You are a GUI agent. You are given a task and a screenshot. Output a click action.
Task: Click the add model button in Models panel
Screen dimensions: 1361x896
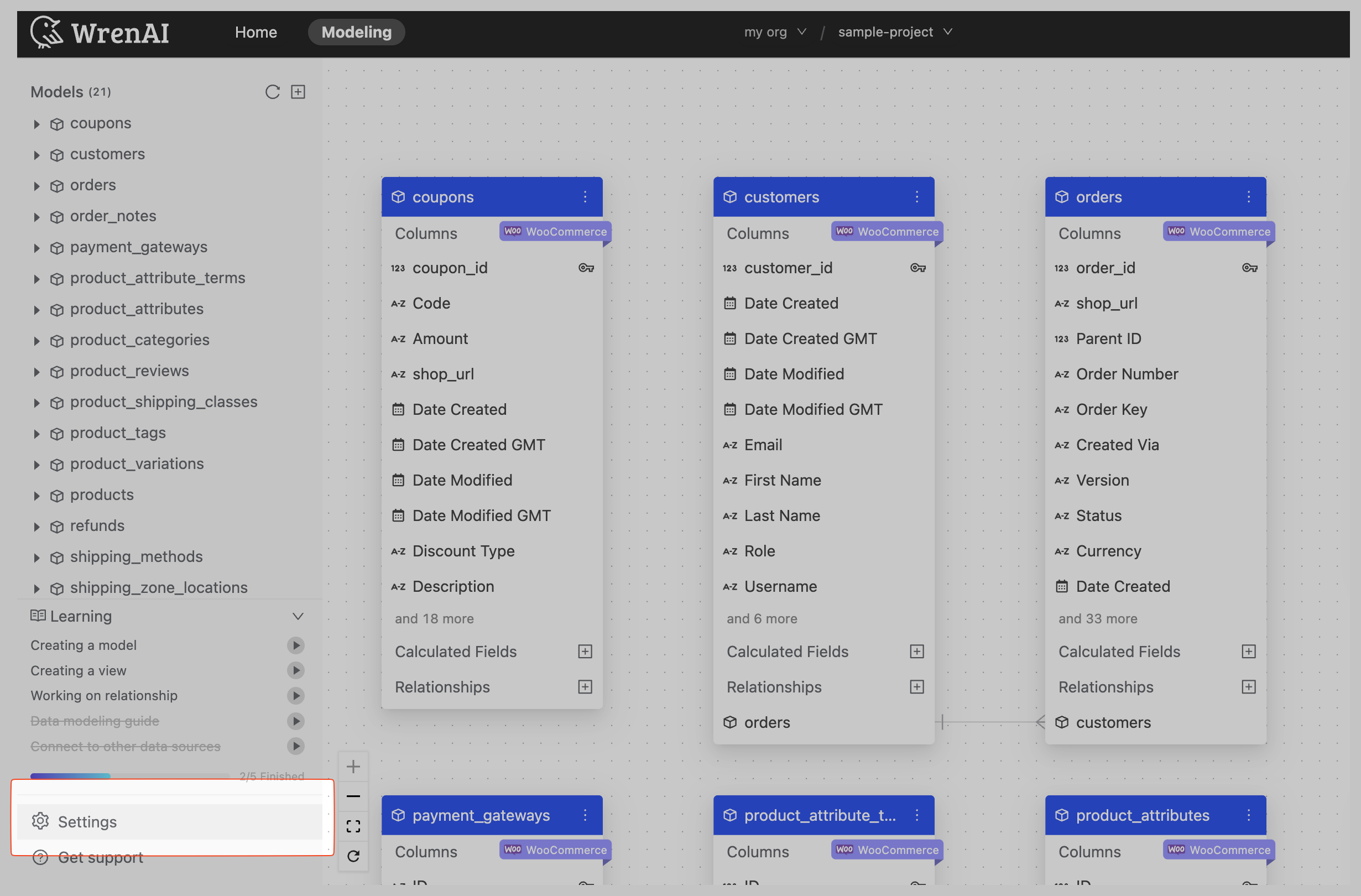coord(298,90)
